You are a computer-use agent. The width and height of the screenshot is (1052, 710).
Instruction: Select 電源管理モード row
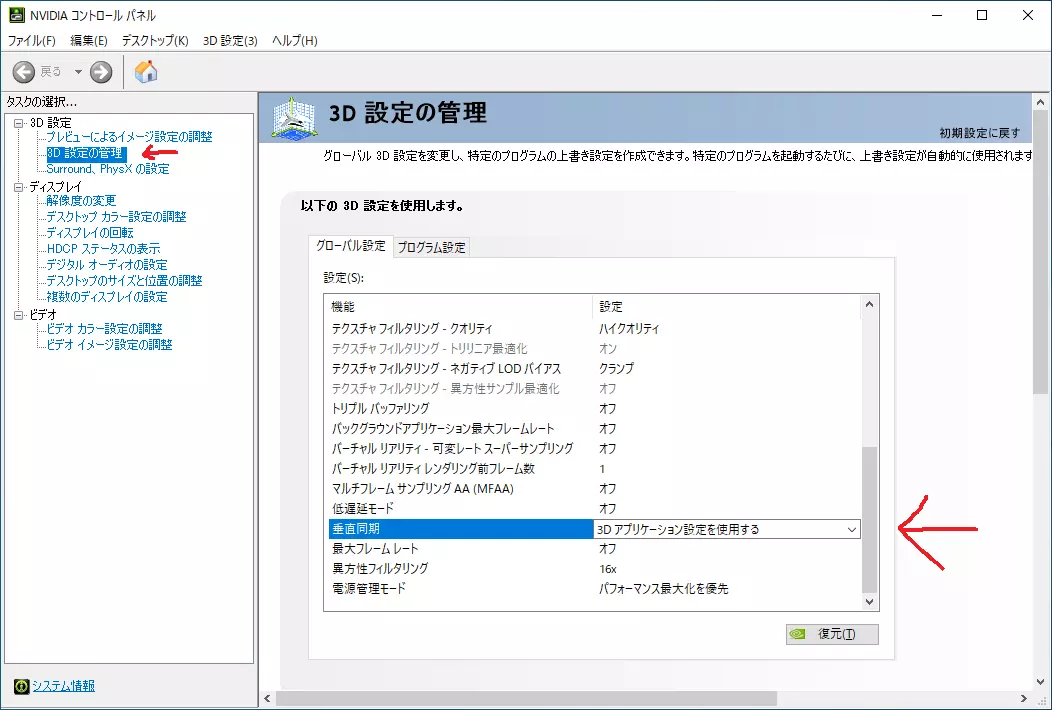(x=594, y=589)
